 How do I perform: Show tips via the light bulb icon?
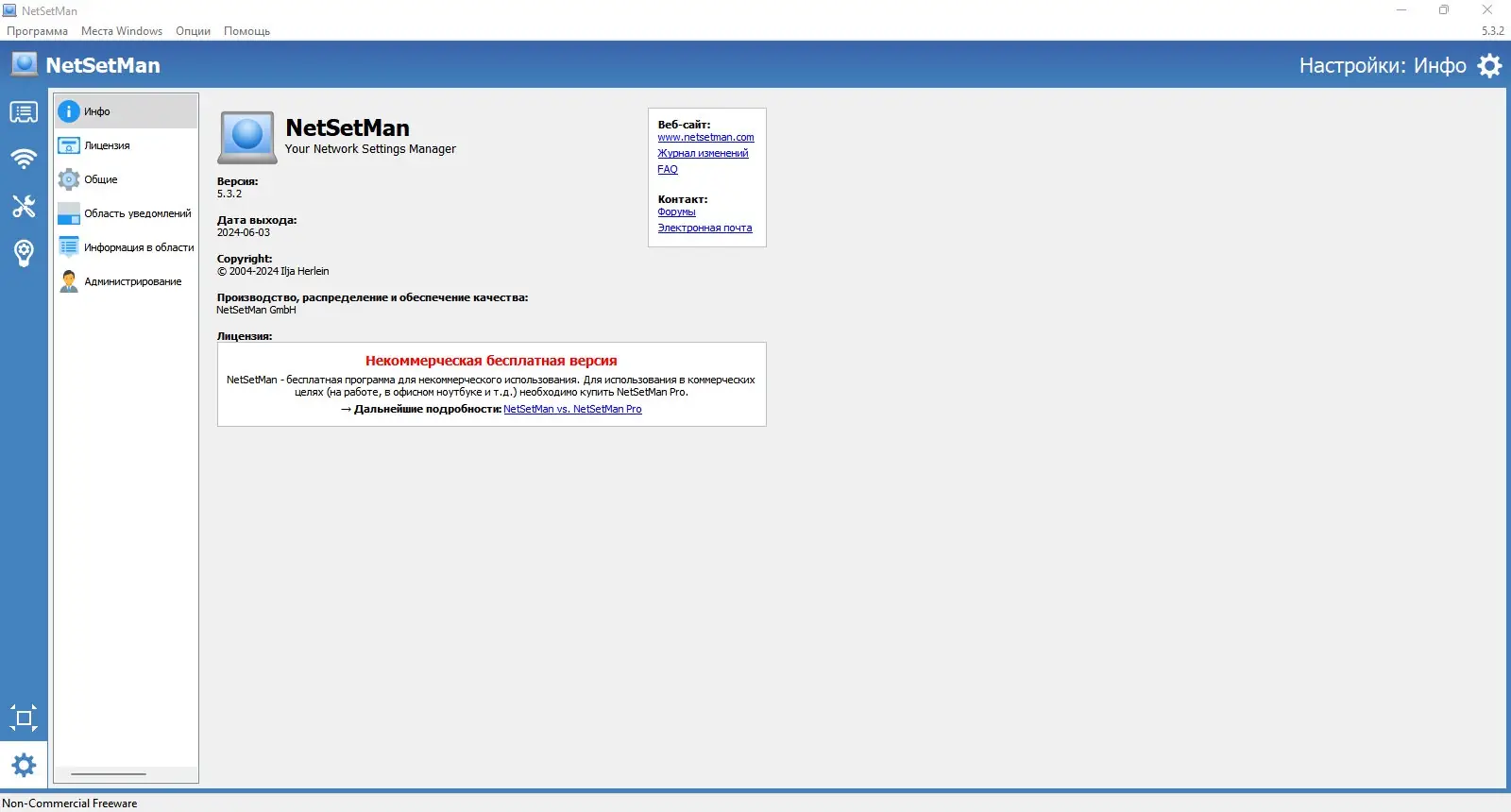pos(24,252)
